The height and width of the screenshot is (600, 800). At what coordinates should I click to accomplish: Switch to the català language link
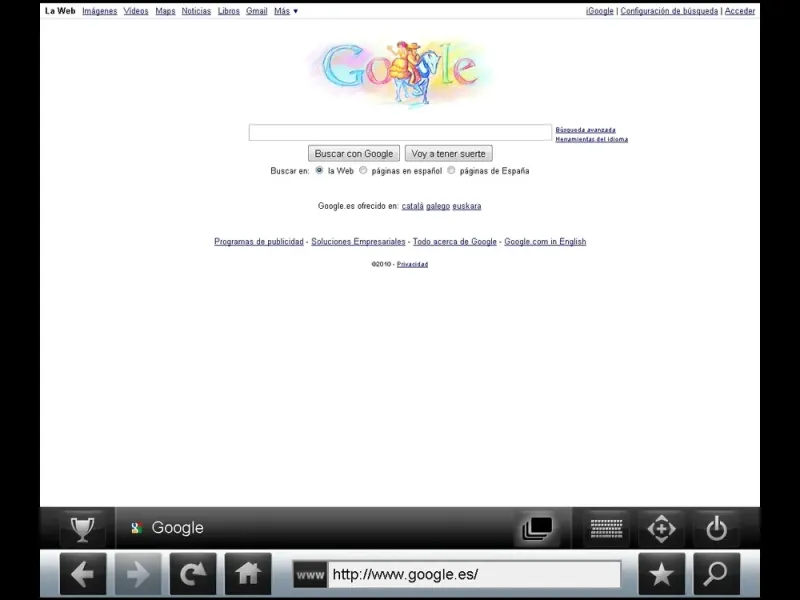pyautogui.click(x=412, y=206)
